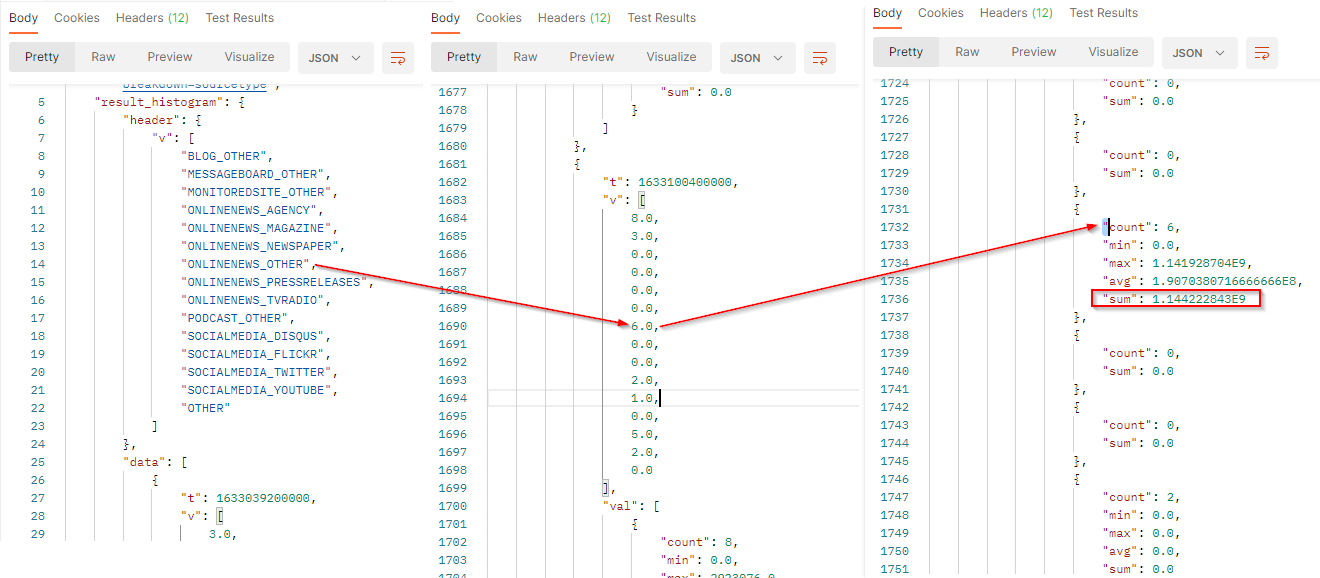Select Preview view in middle panel
This screenshot has width=1320, height=578.
click(x=592, y=57)
